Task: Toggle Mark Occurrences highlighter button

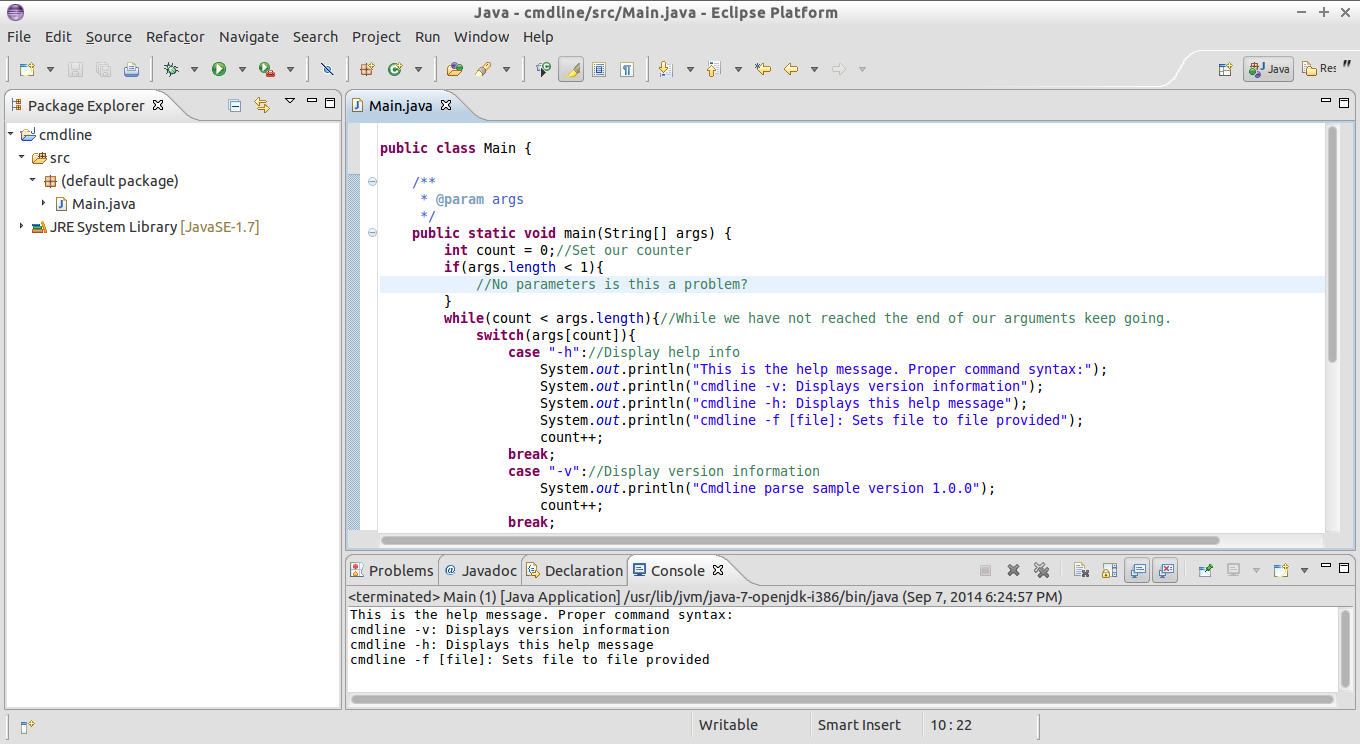Action: 571,69
